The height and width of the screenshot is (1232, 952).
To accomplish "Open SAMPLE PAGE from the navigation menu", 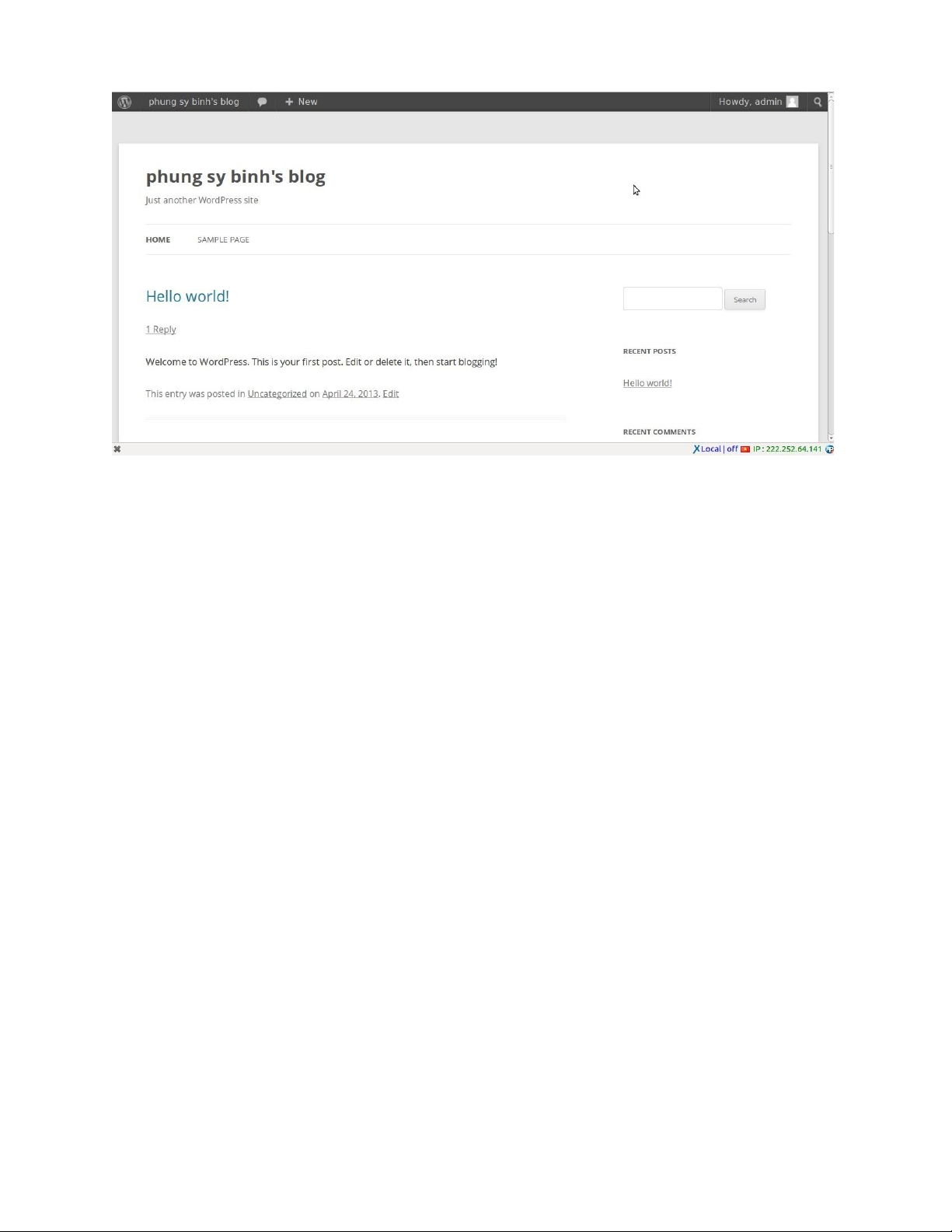I will point(223,239).
